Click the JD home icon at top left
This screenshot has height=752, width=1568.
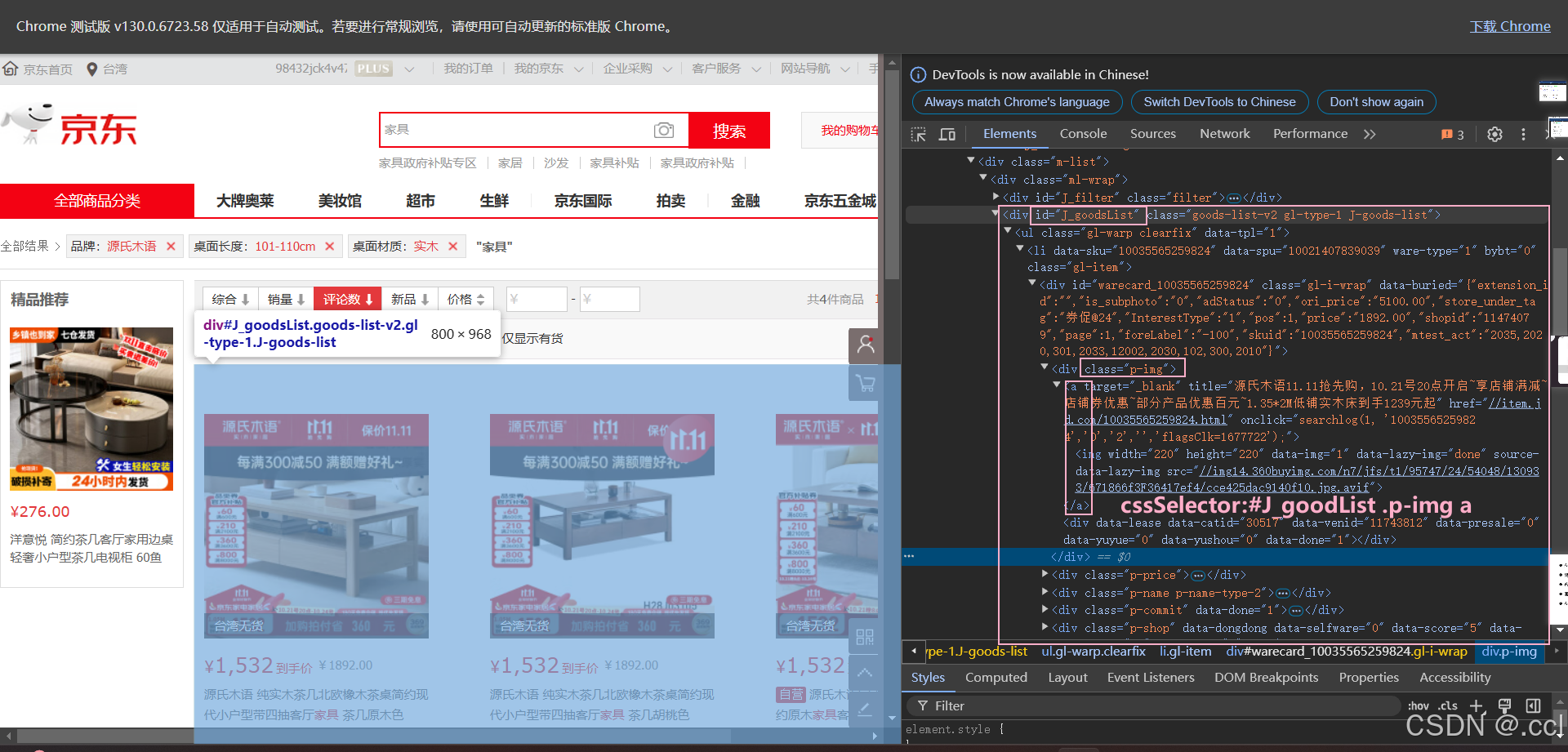click(x=11, y=69)
